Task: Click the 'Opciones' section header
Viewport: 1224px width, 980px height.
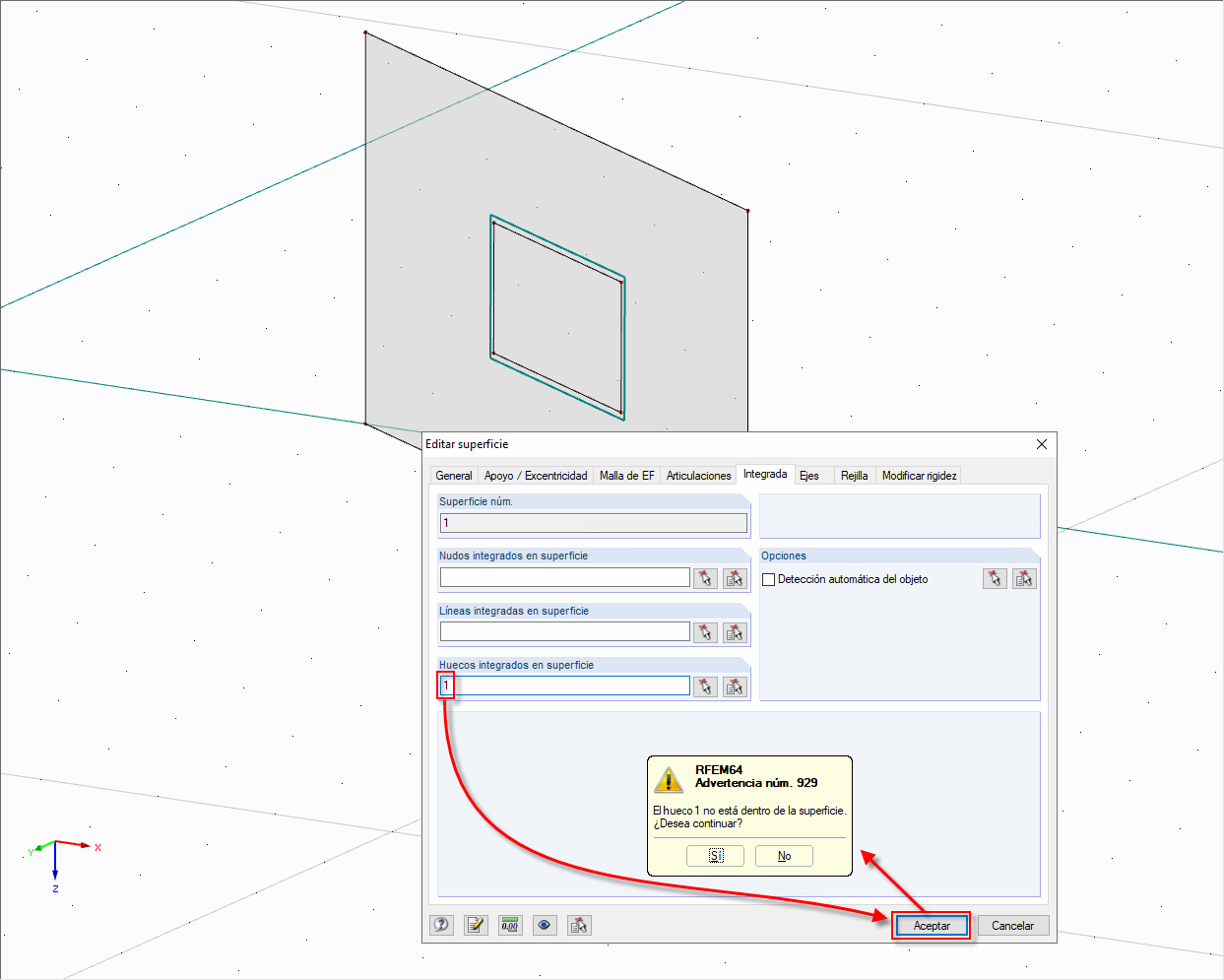Action: coord(784,555)
